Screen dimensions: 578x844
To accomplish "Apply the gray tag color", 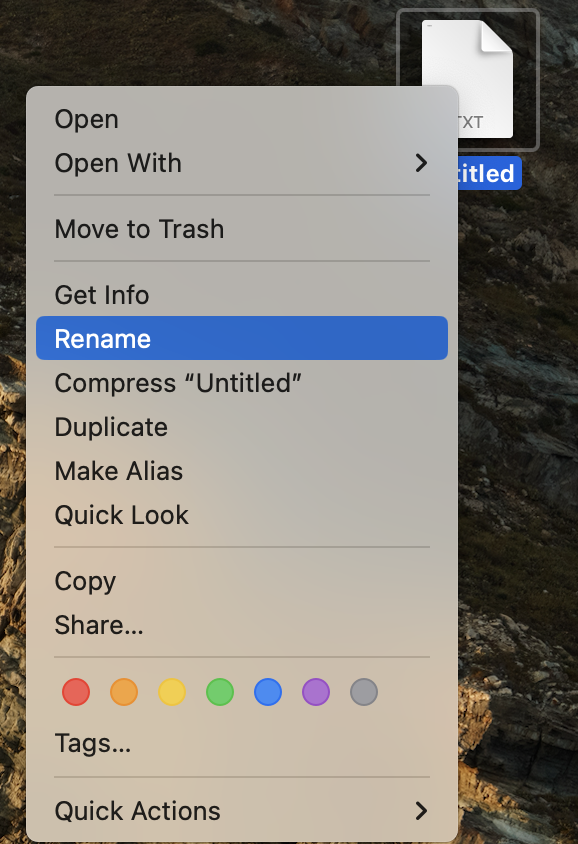I will tap(364, 692).
